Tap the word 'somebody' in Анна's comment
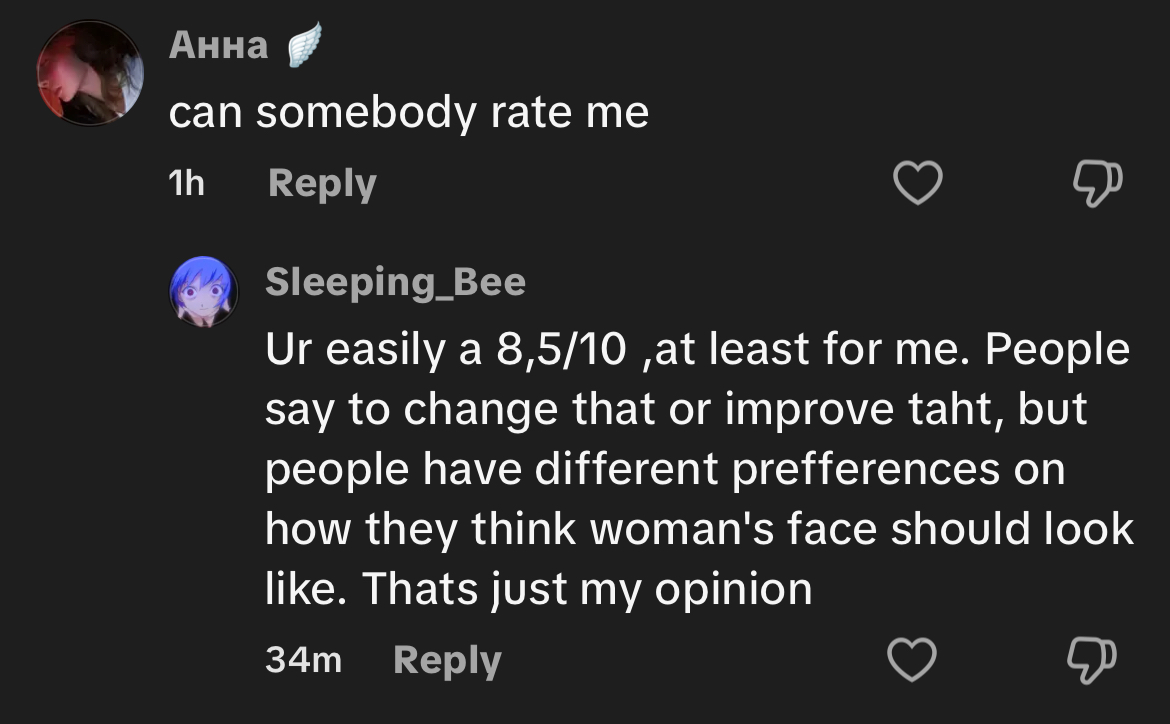This screenshot has height=724, width=1170. tap(366, 113)
